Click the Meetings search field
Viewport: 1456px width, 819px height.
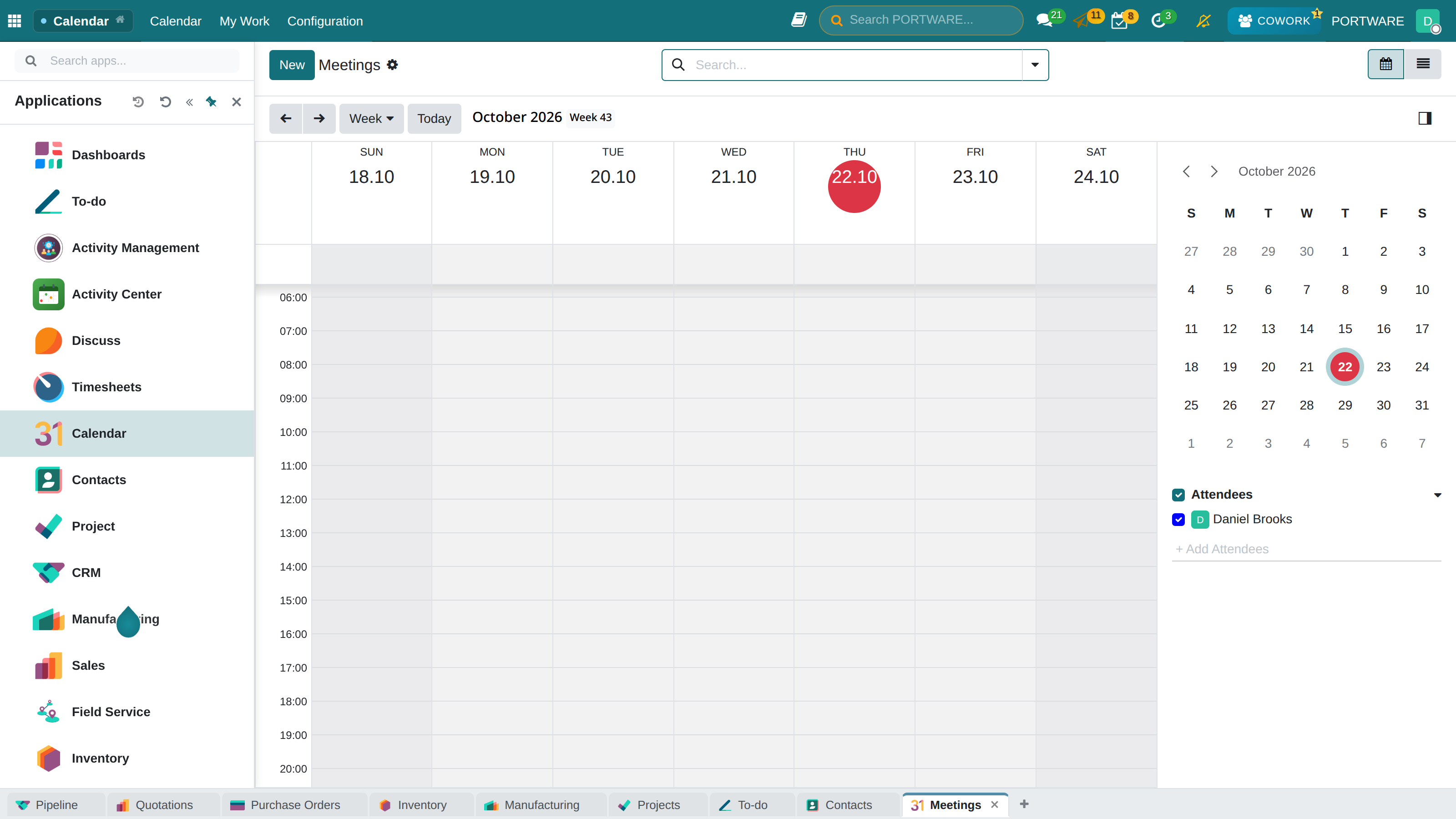tap(842, 65)
